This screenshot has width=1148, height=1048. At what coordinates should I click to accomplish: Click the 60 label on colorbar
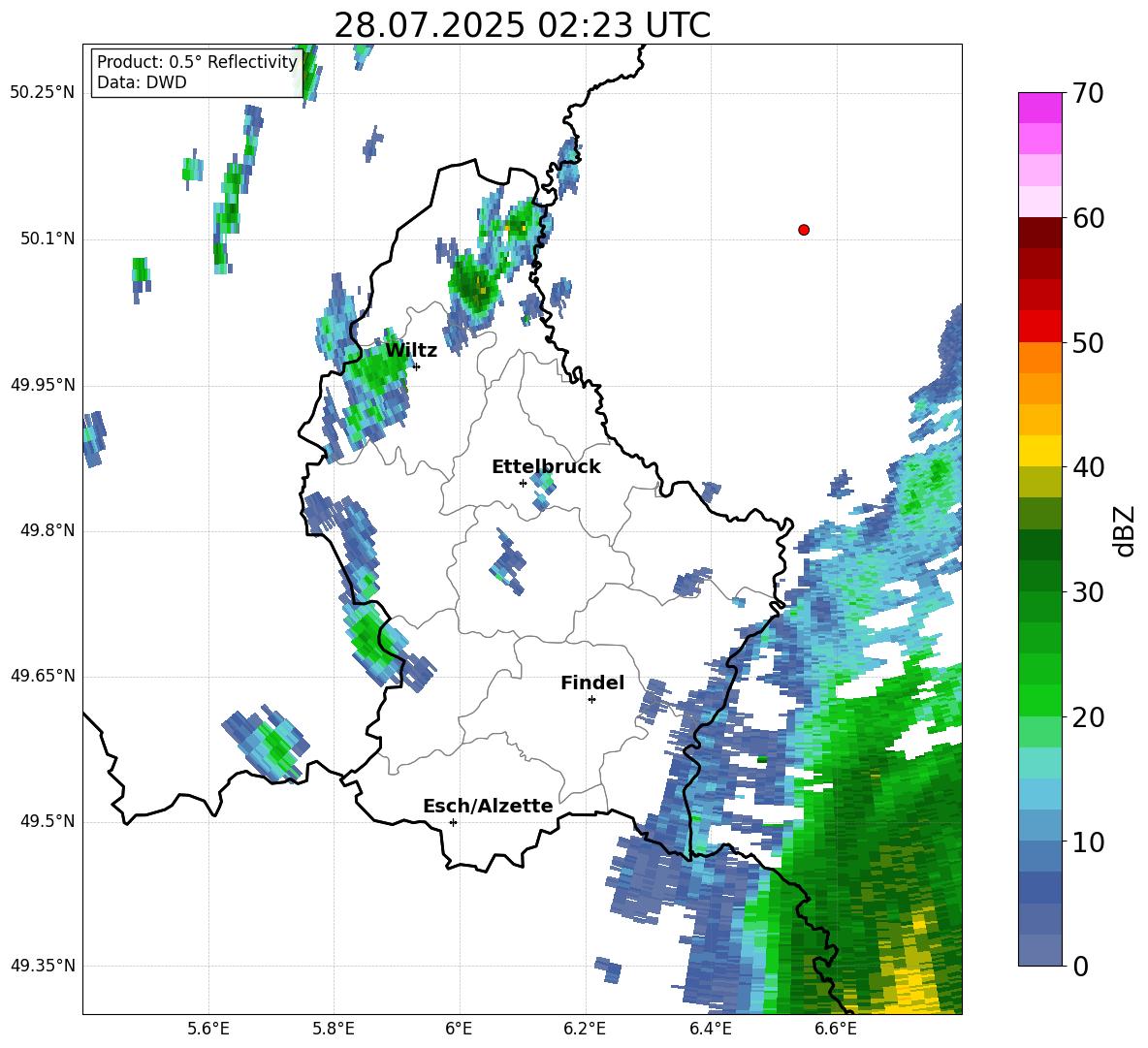pos(1088,218)
